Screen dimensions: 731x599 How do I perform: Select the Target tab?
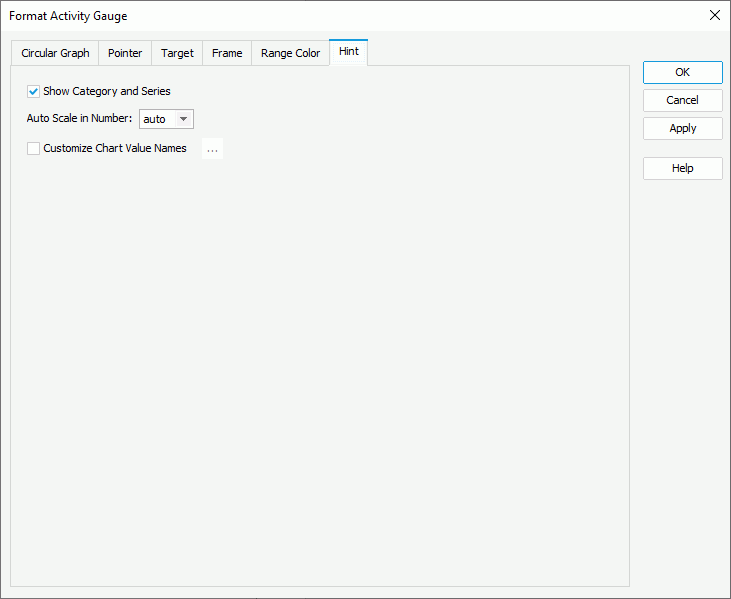coord(177,53)
